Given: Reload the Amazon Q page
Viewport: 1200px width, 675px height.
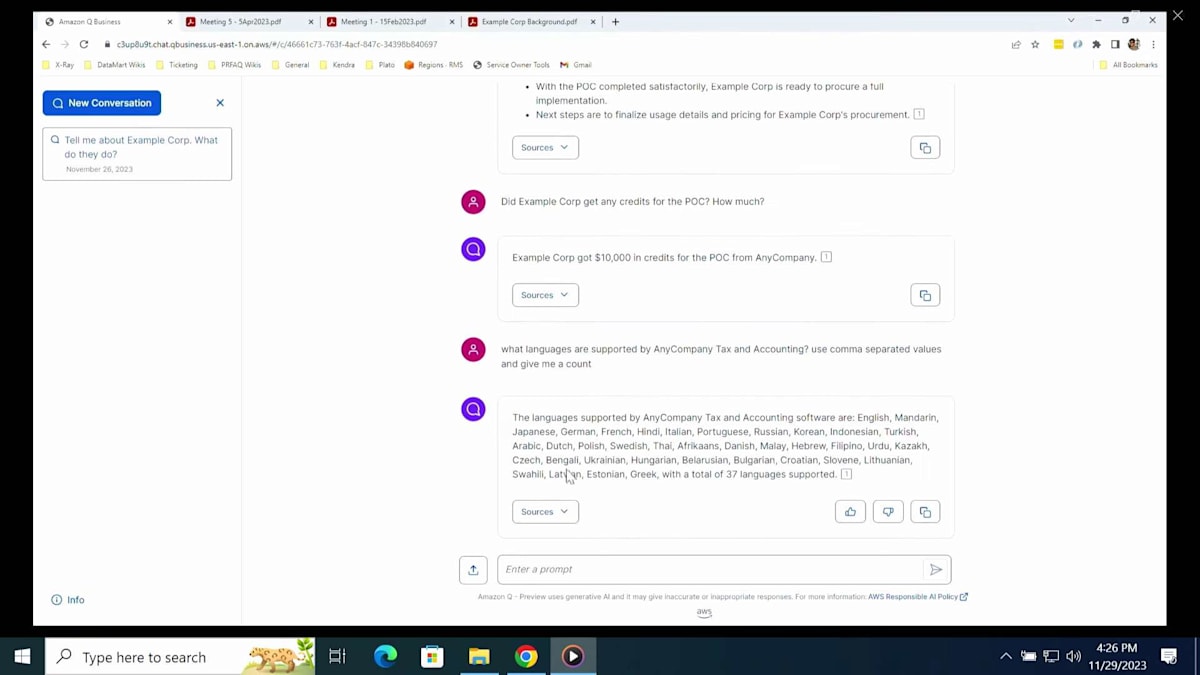Looking at the screenshot, I should tap(84, 44).
